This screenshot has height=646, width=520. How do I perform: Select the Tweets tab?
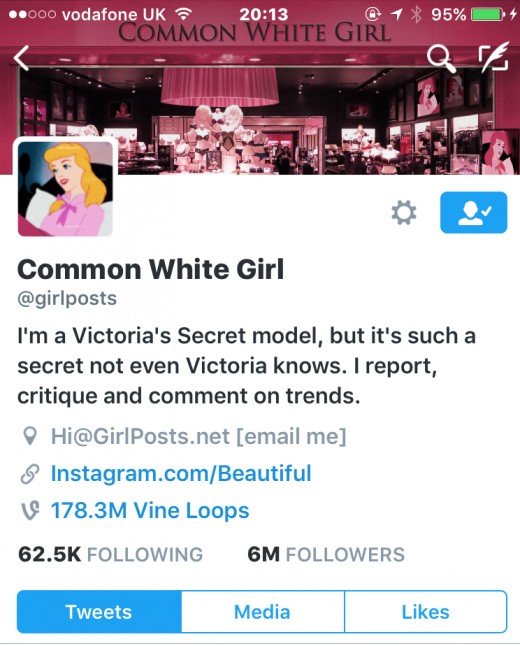[x=99, y=612]
